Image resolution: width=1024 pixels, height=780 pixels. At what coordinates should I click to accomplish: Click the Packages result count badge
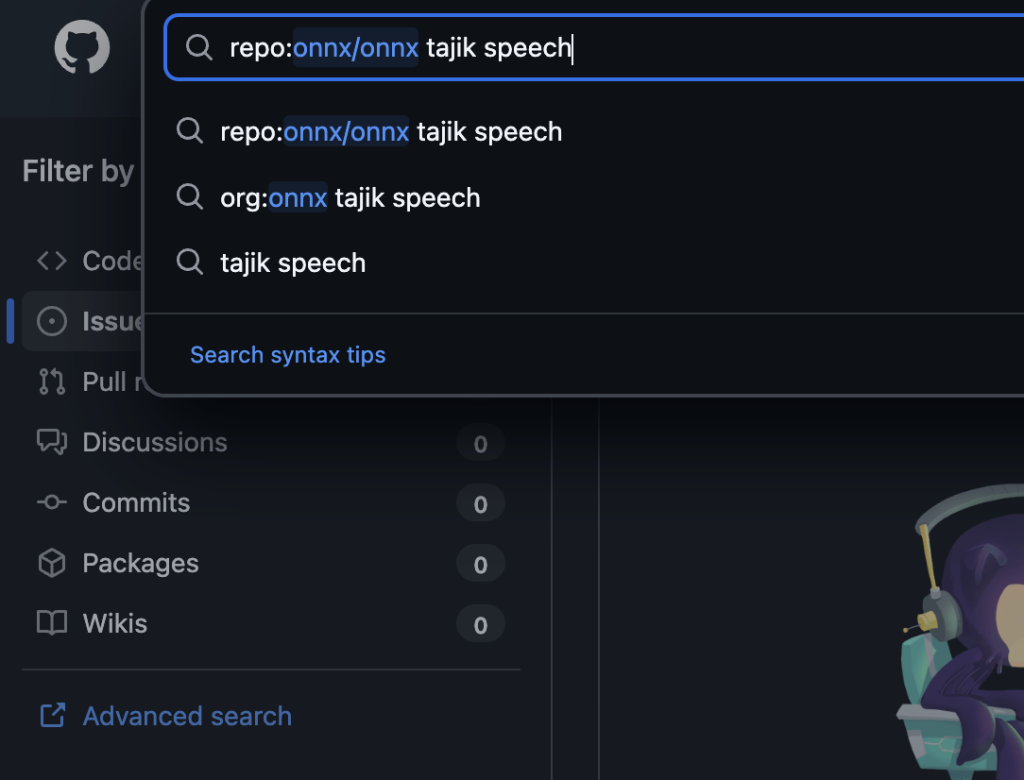coord(480,564)
